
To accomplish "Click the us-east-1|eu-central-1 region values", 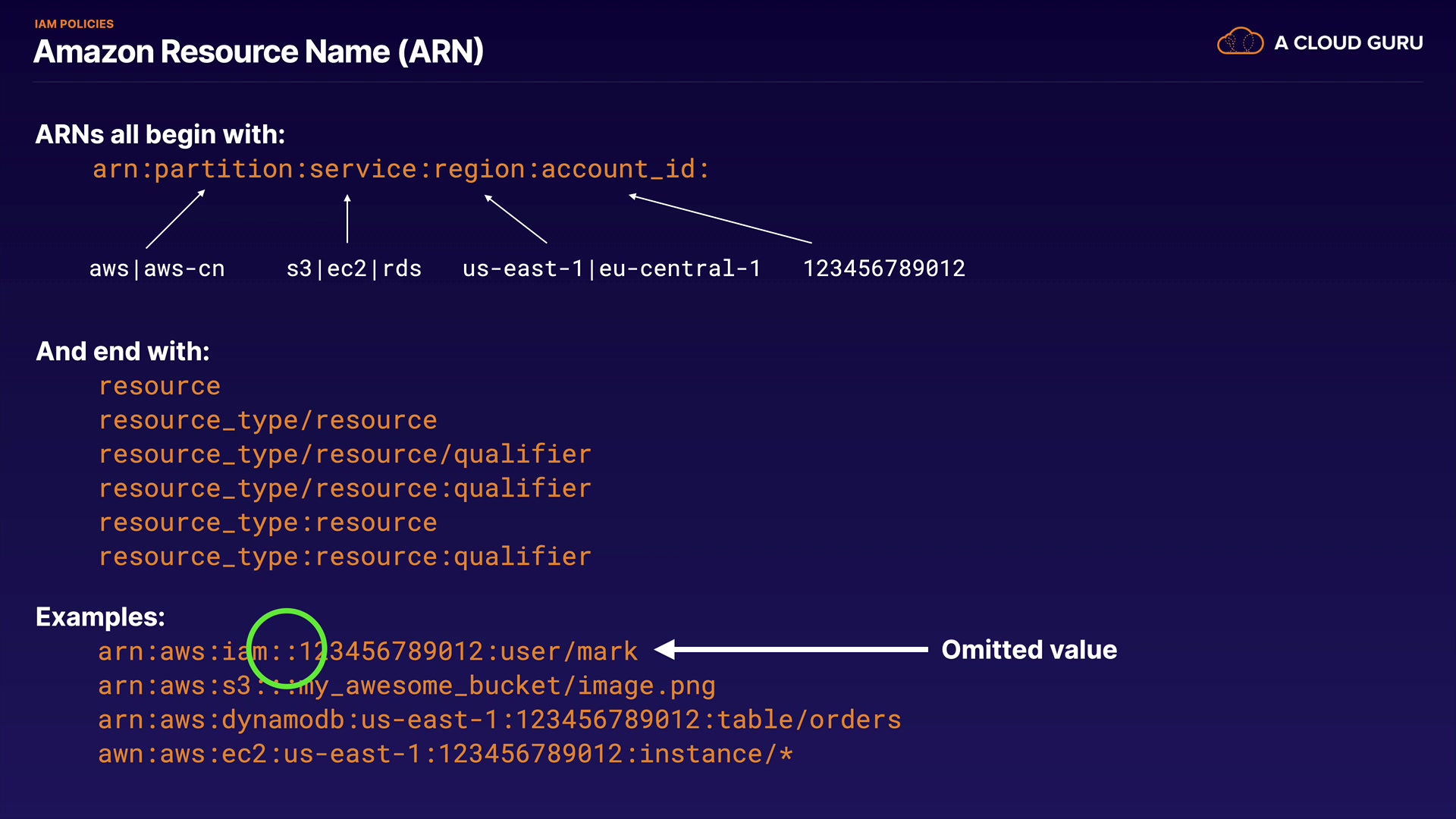I will tap(611, 268).
